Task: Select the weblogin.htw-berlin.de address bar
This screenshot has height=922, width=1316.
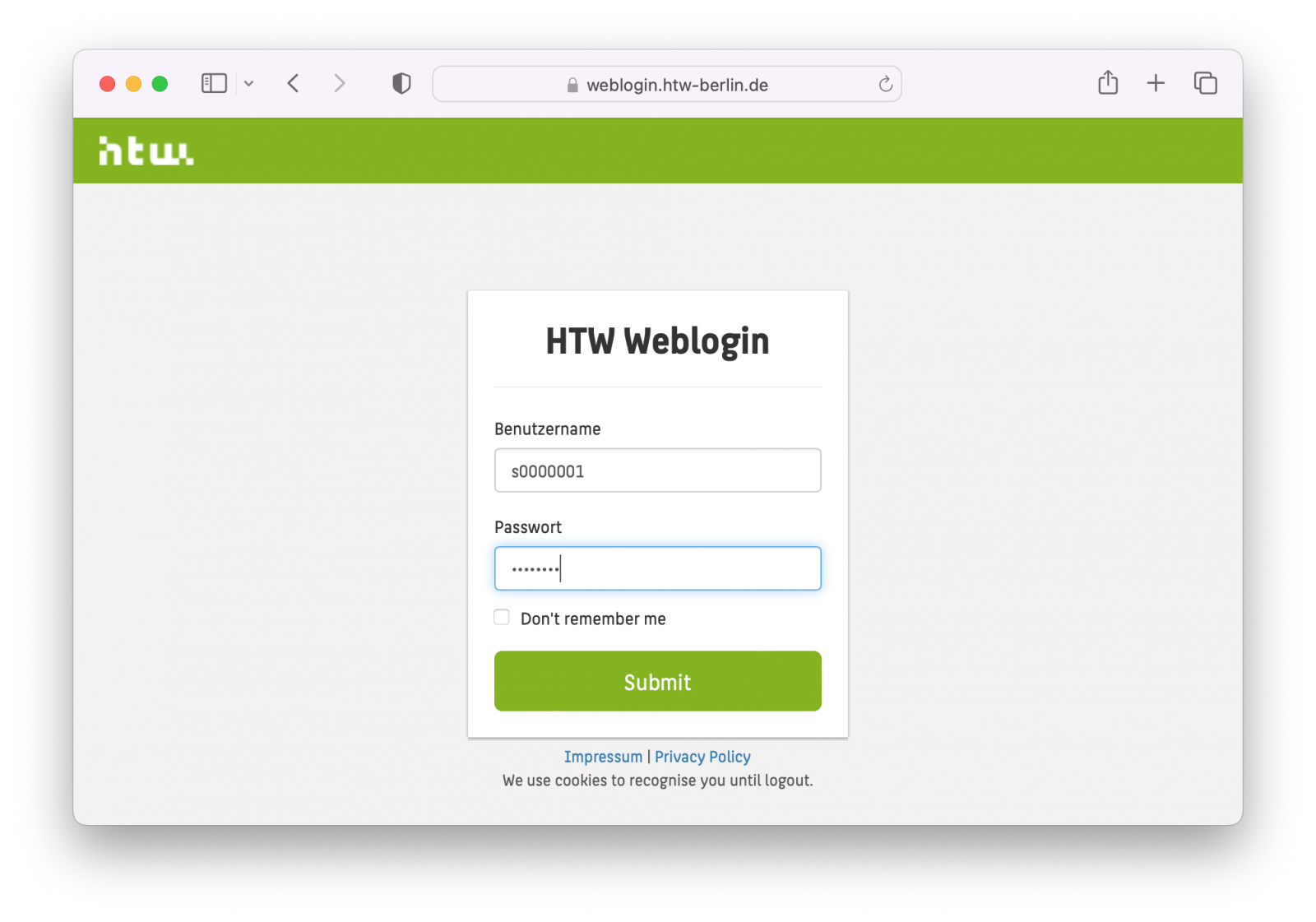Action: point(667,84)
